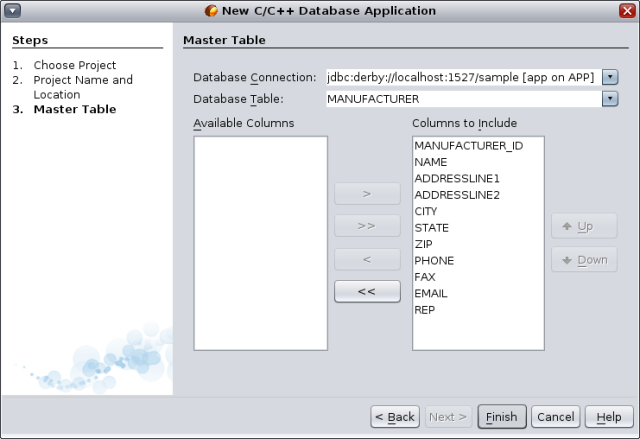This screenshot has width=640, height=439.
Task: Move column Up button
Action: coord(584,226)
